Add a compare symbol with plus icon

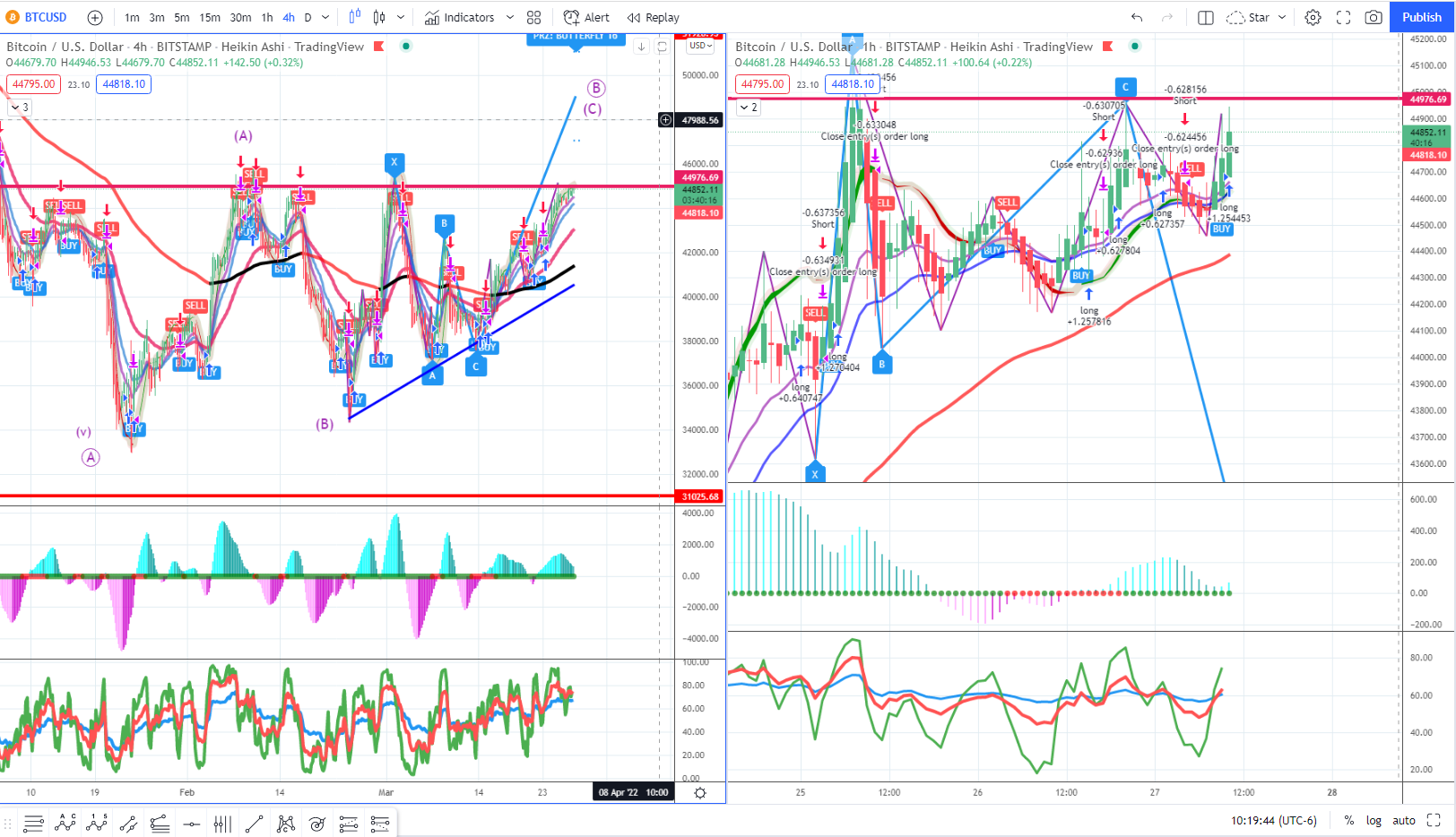(x=95, y=17)
